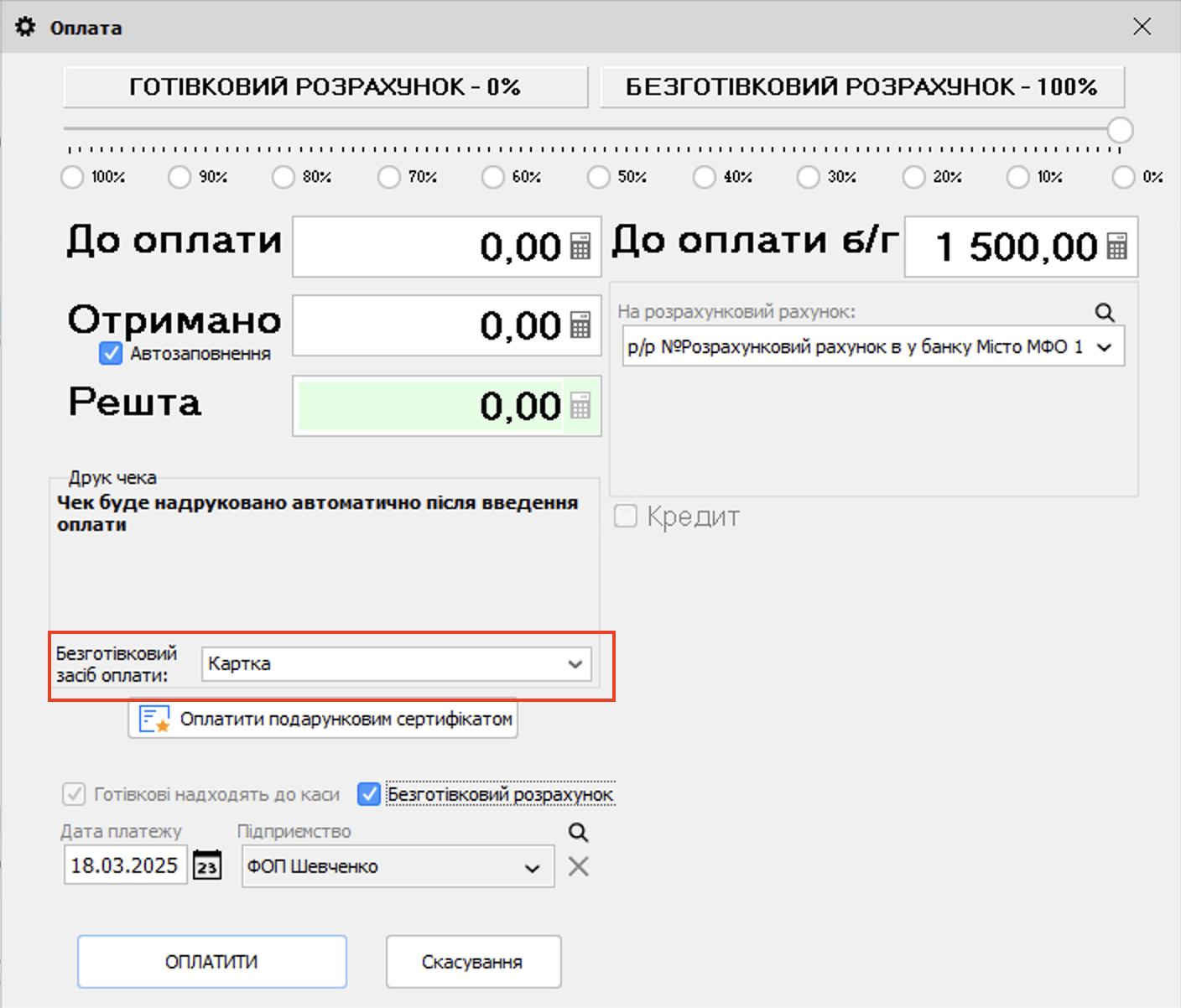Search for a розрахунковий рахунок via magnifier

tap(1105, 313)
